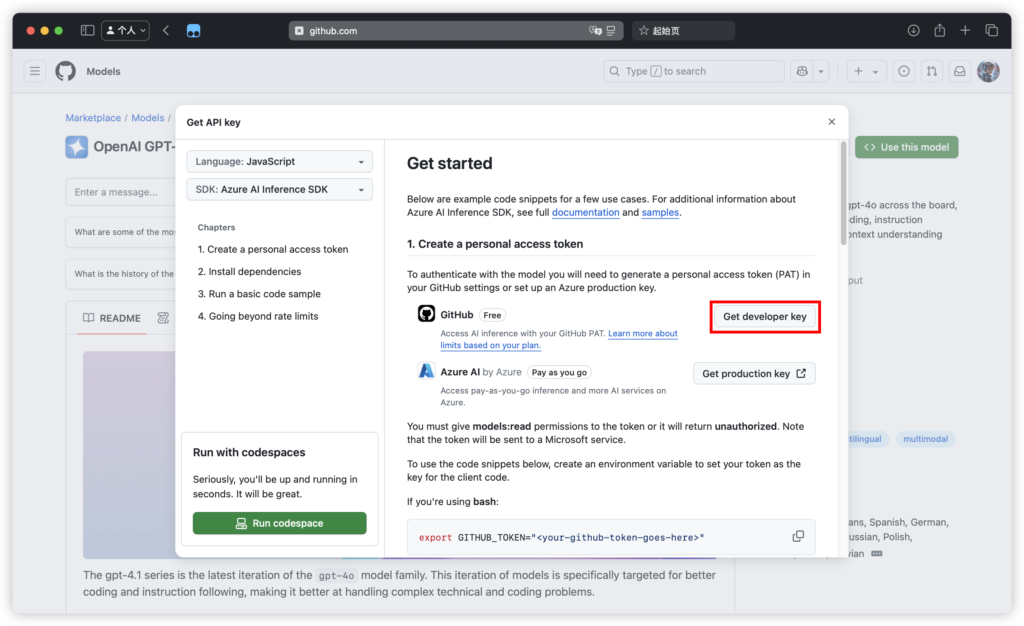Open the SDK: Azure AI Inference SDK dropdown
This screenshot has width=1024, height=626.
pos(280,189)
